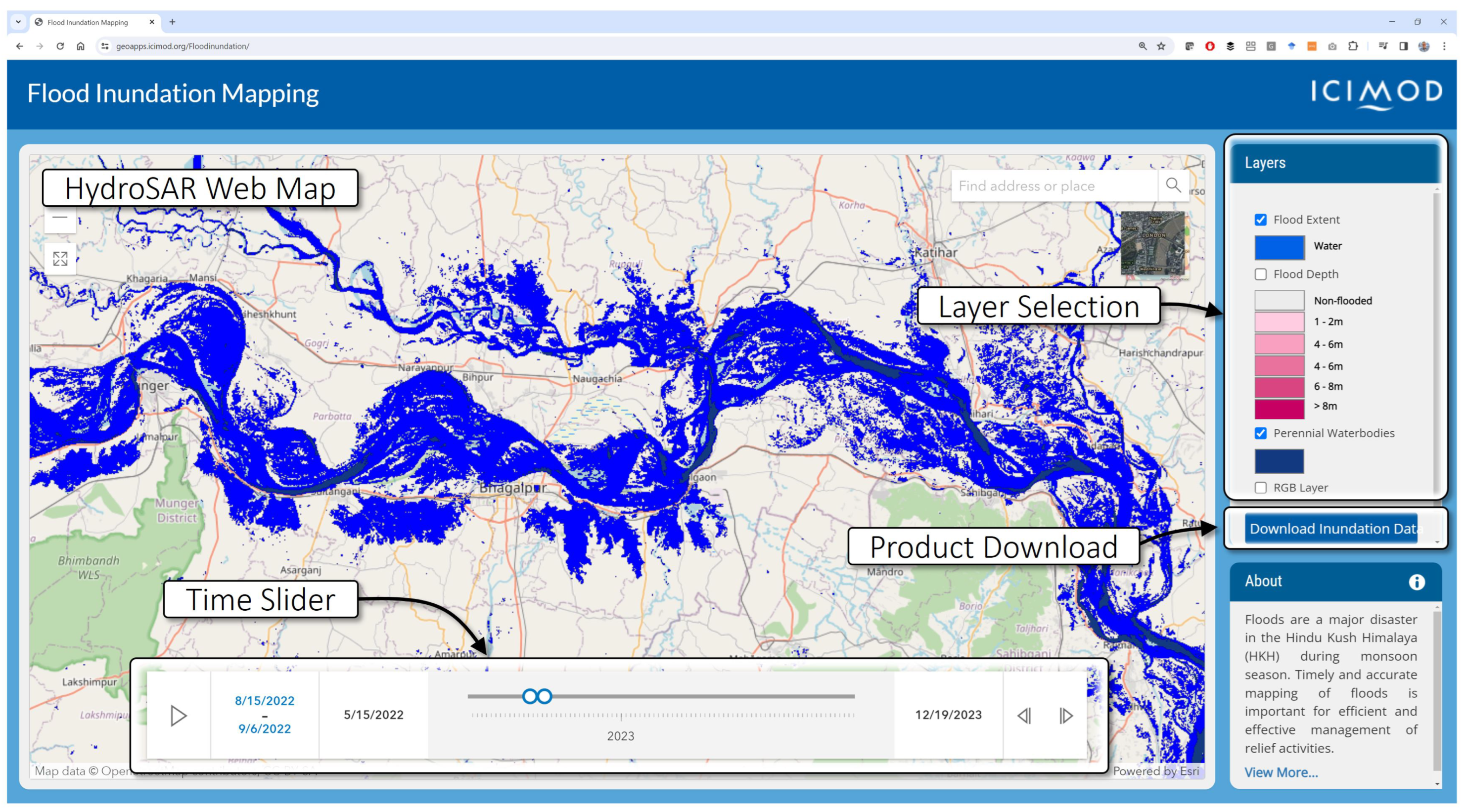
Task: Step to next time interval
Action: coord(1066,715)
